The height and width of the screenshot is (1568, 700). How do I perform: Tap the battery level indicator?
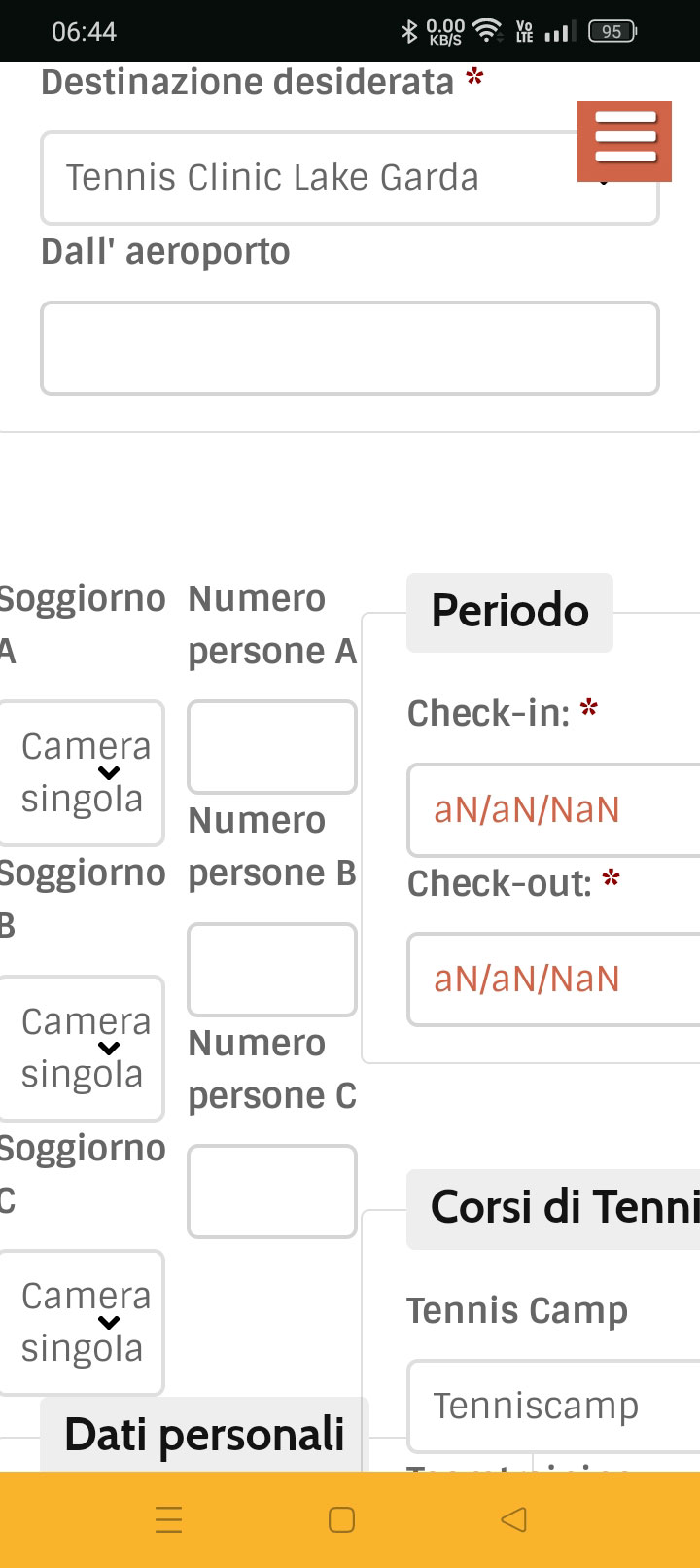coord(612,32)
